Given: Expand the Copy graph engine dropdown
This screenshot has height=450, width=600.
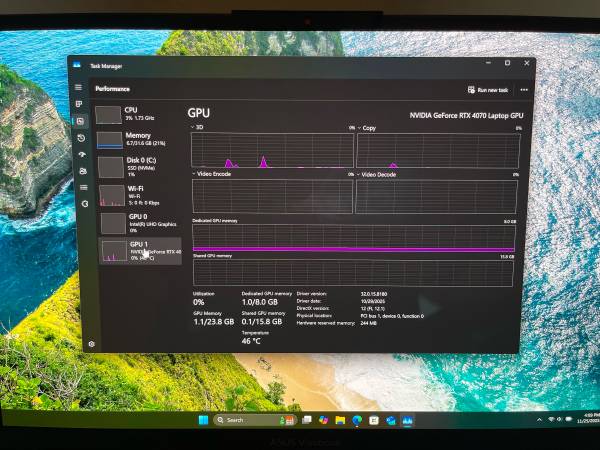Looking at the screenshot, I should (360, 128).
